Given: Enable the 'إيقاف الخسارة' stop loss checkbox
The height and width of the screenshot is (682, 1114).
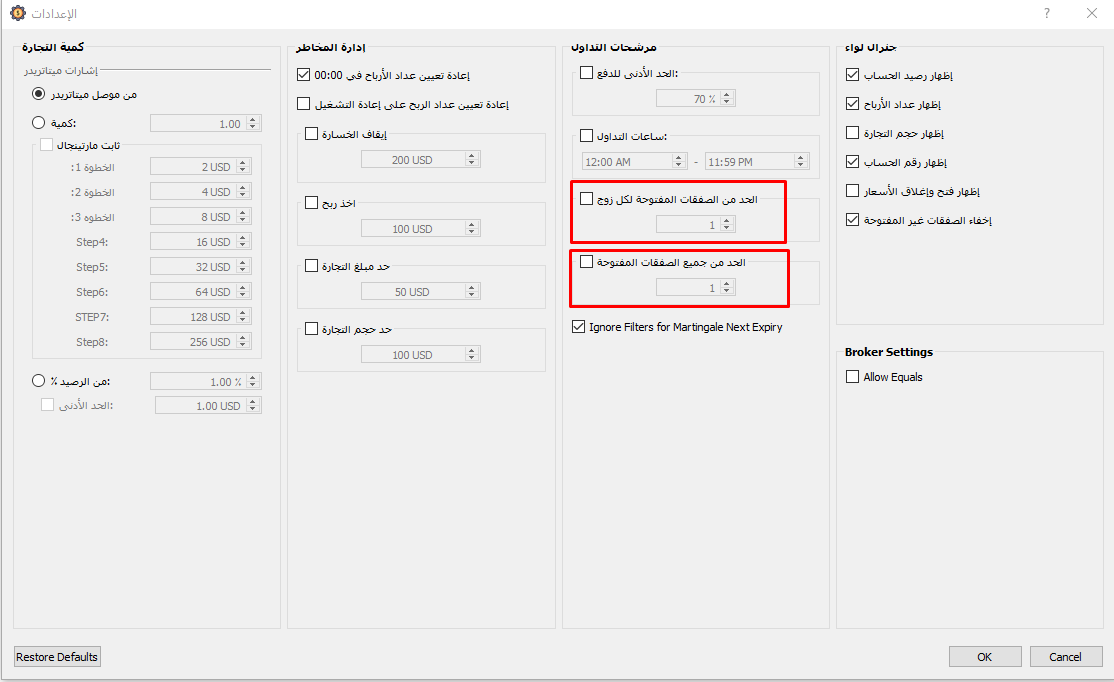Looking at the screenshot, I should pos(311,134).
